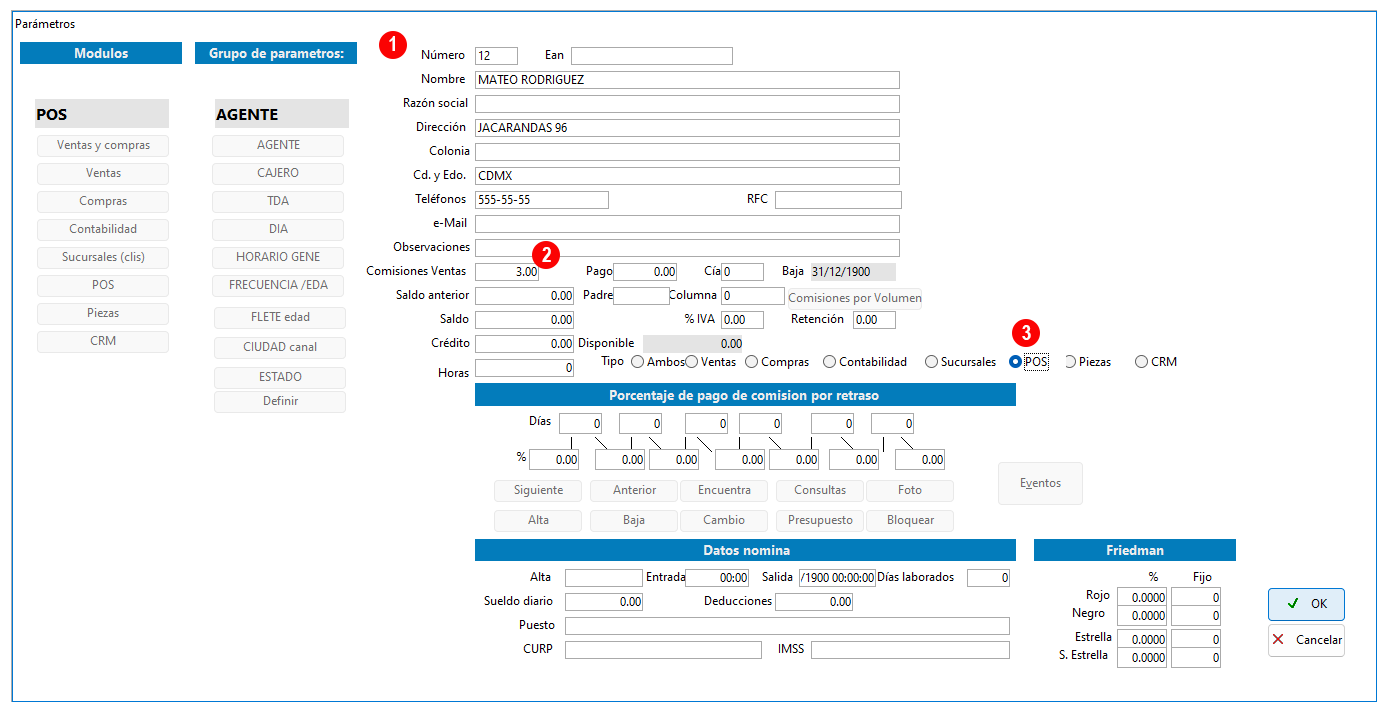Click the Foto button

tap(910, 491)
